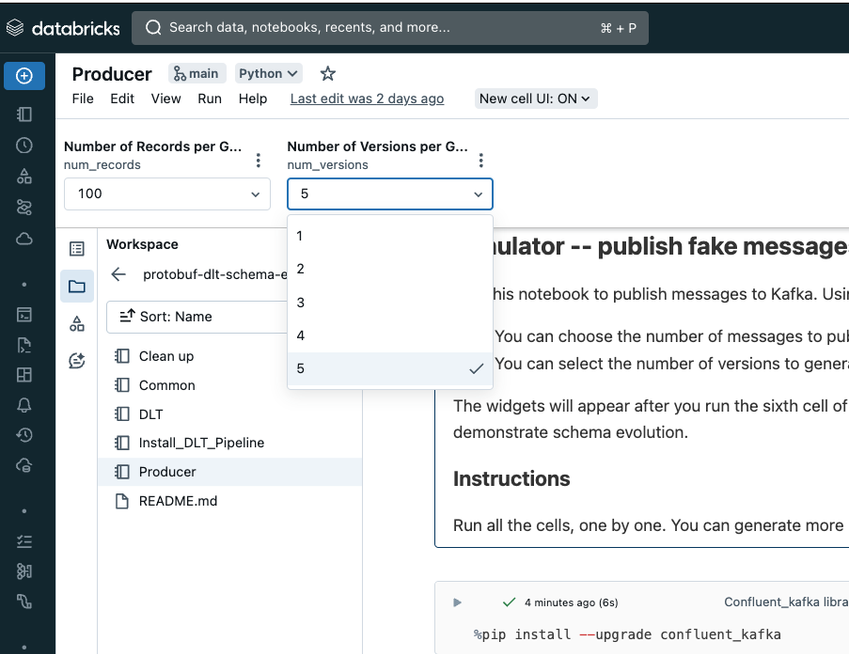Image resolution: width=849 pixels, height=654 pixels.
Task: Click the protobuf-dlt-schema folder path
Action: (x=215, y=274)
